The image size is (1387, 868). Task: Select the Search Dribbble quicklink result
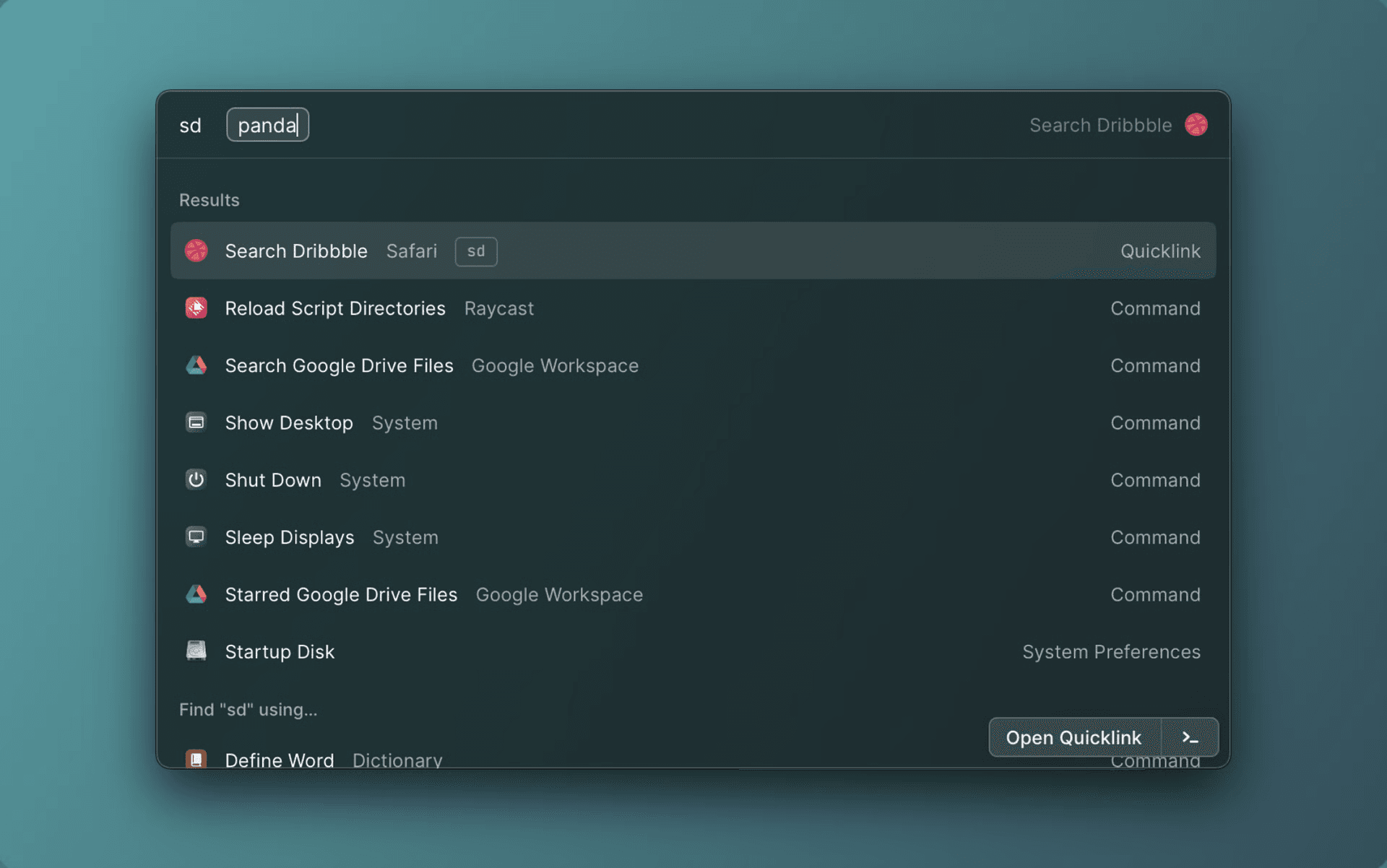(x=296, y=251)
